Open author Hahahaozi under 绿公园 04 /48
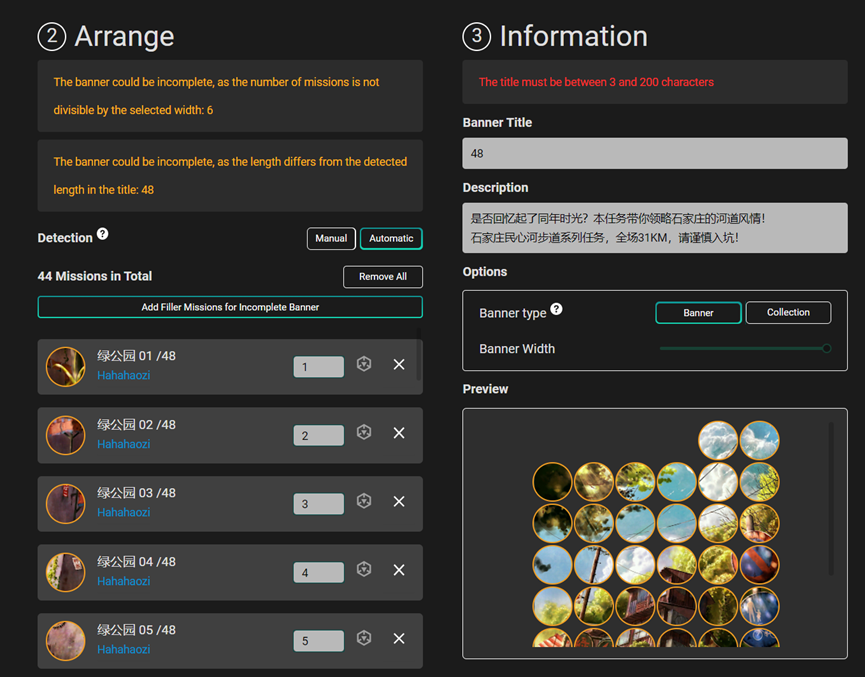865x677 pixels. point(124,581)
